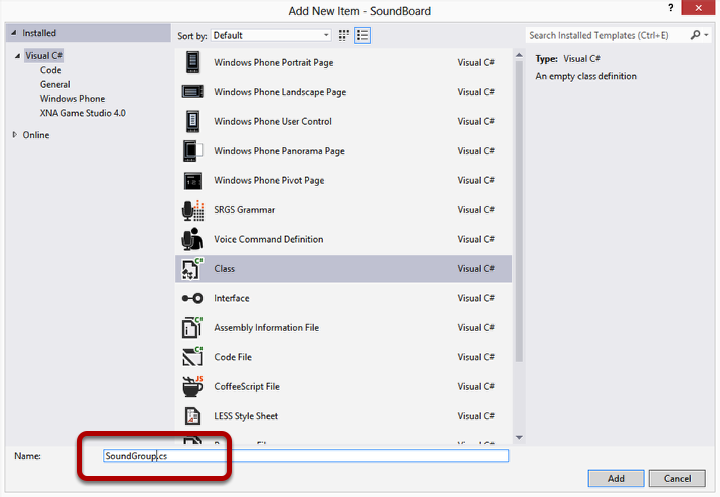
Task: Collapse the Installed section
Action: [x=13, y=33]
